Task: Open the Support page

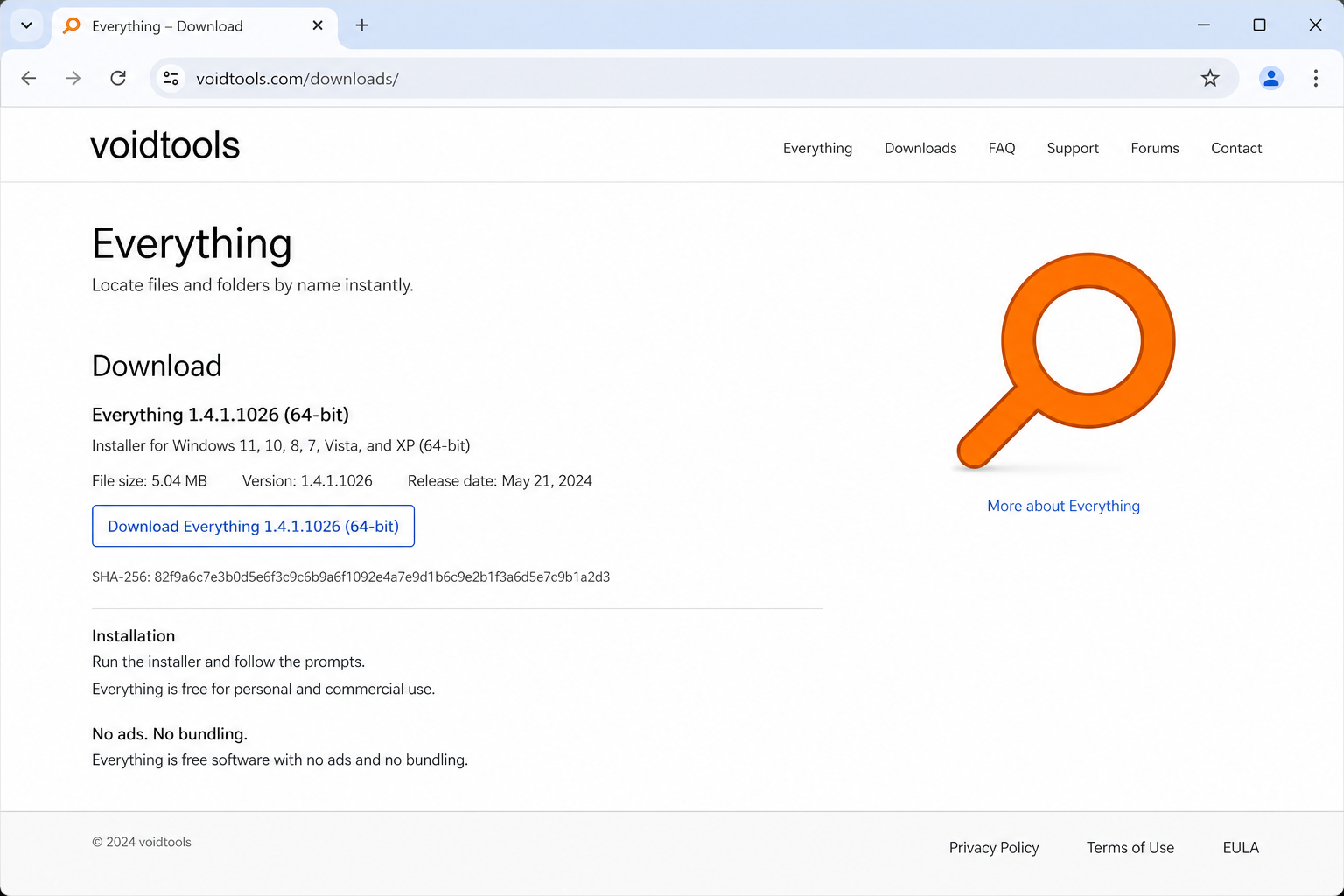Action: coord(1073,148)
